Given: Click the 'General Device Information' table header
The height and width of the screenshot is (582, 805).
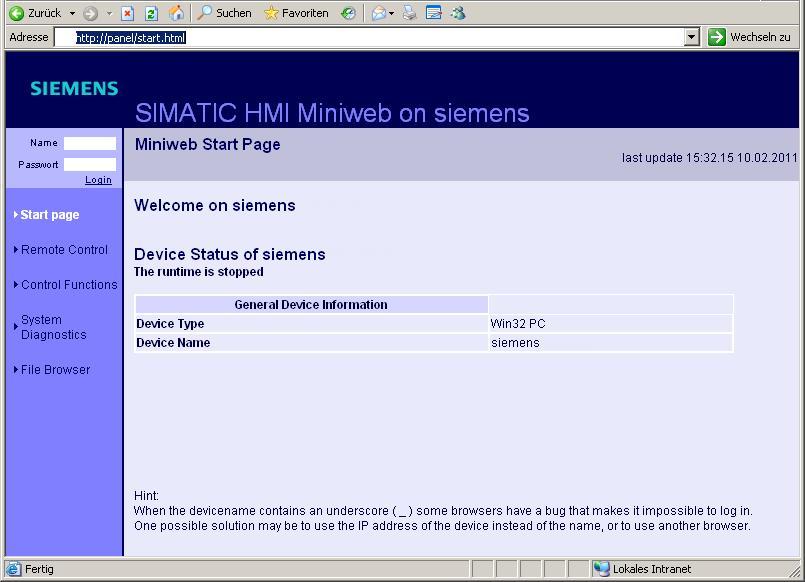Looking at the screenshot, I should coord(311,304).
